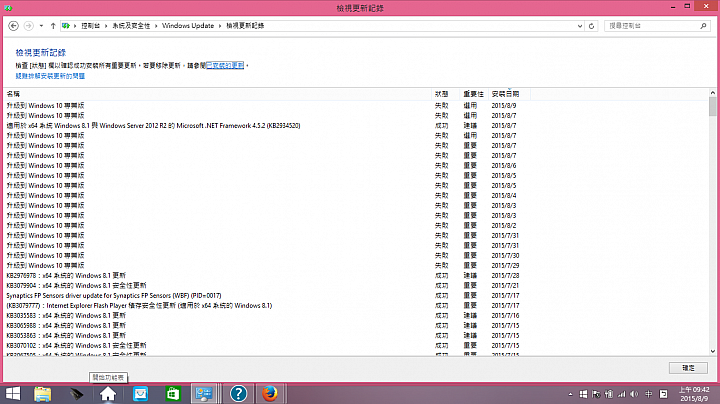This screenshot has width=720, height=404.
Task: Click the 2015/7/29 install date cell
Action: click(x=505, y=266)
